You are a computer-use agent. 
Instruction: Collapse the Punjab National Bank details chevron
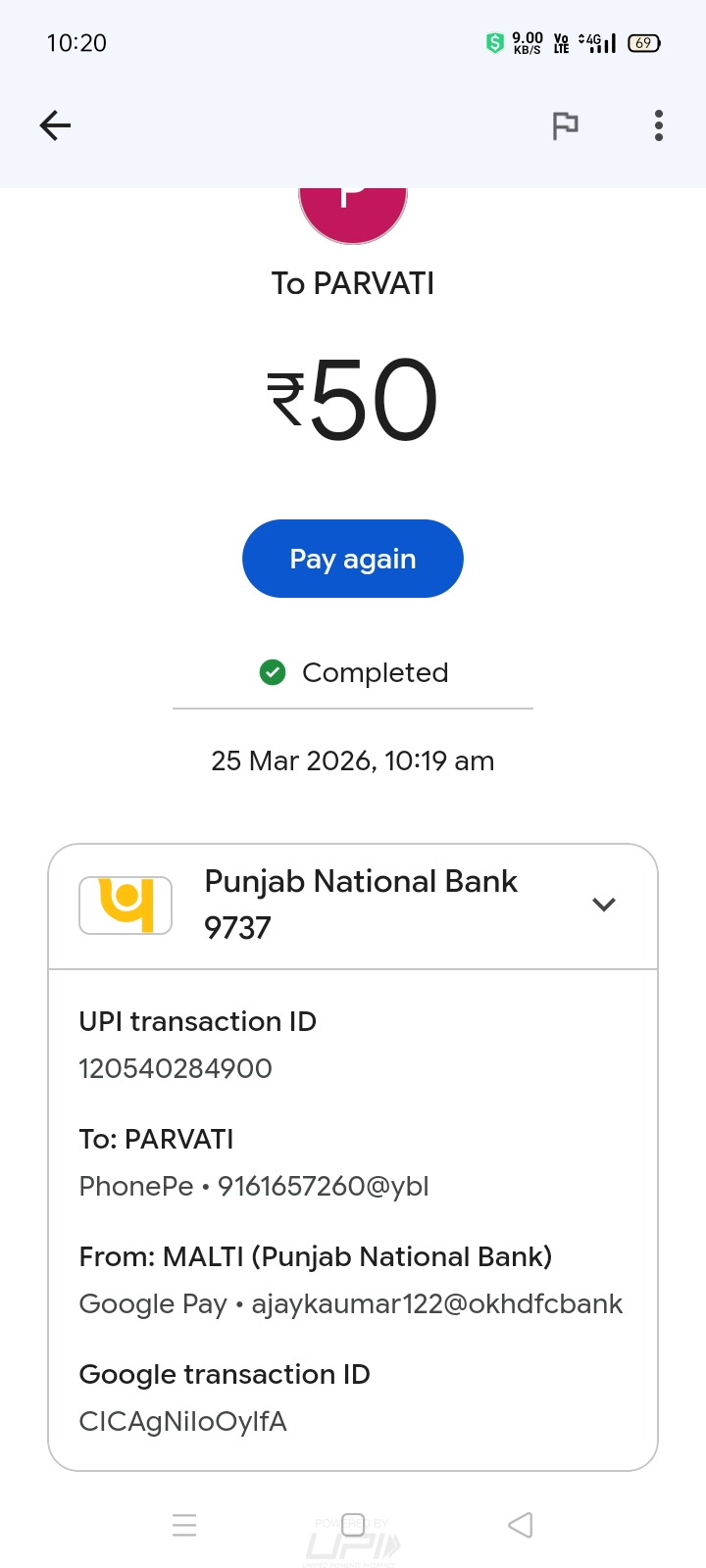604,905
